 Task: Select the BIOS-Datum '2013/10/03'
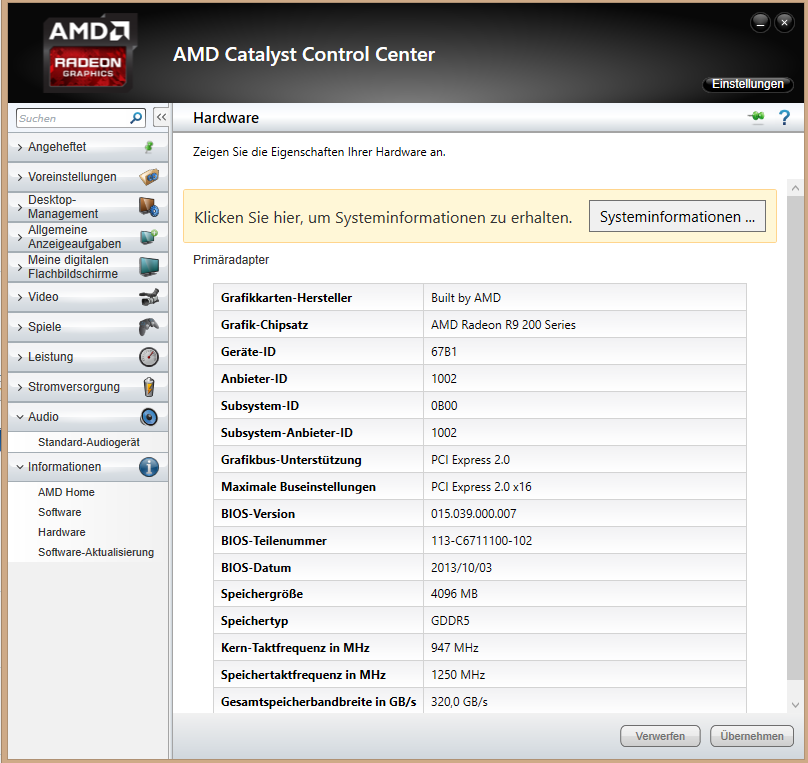[461, 568]
